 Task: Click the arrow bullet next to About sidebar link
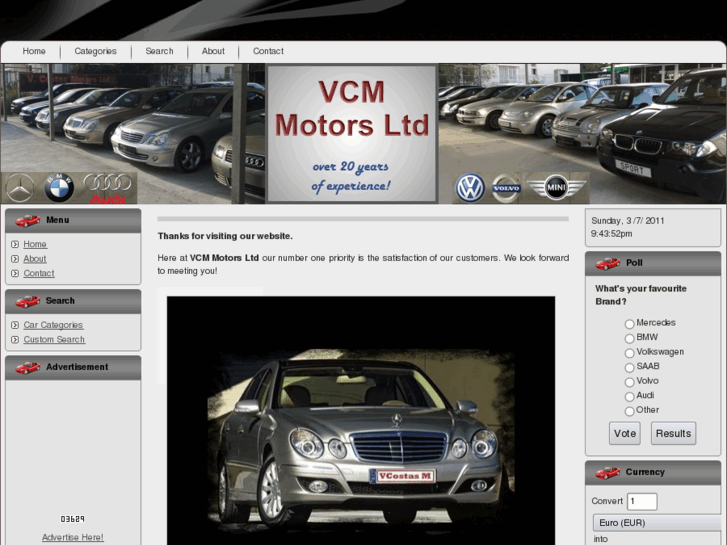click(x=15, y=259)
